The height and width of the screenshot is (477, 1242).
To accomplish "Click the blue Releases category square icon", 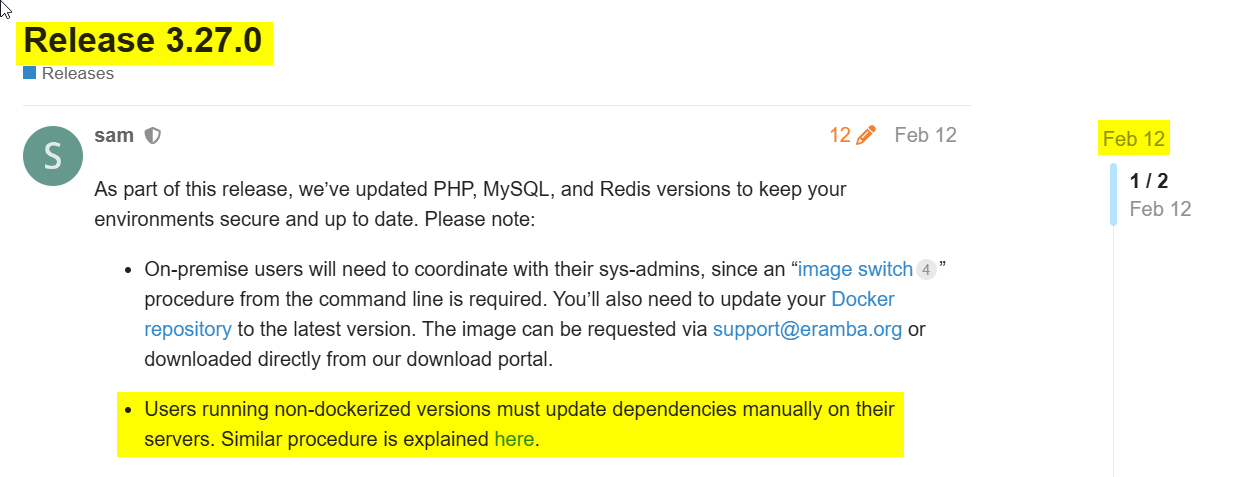I will tap(29, 73).
